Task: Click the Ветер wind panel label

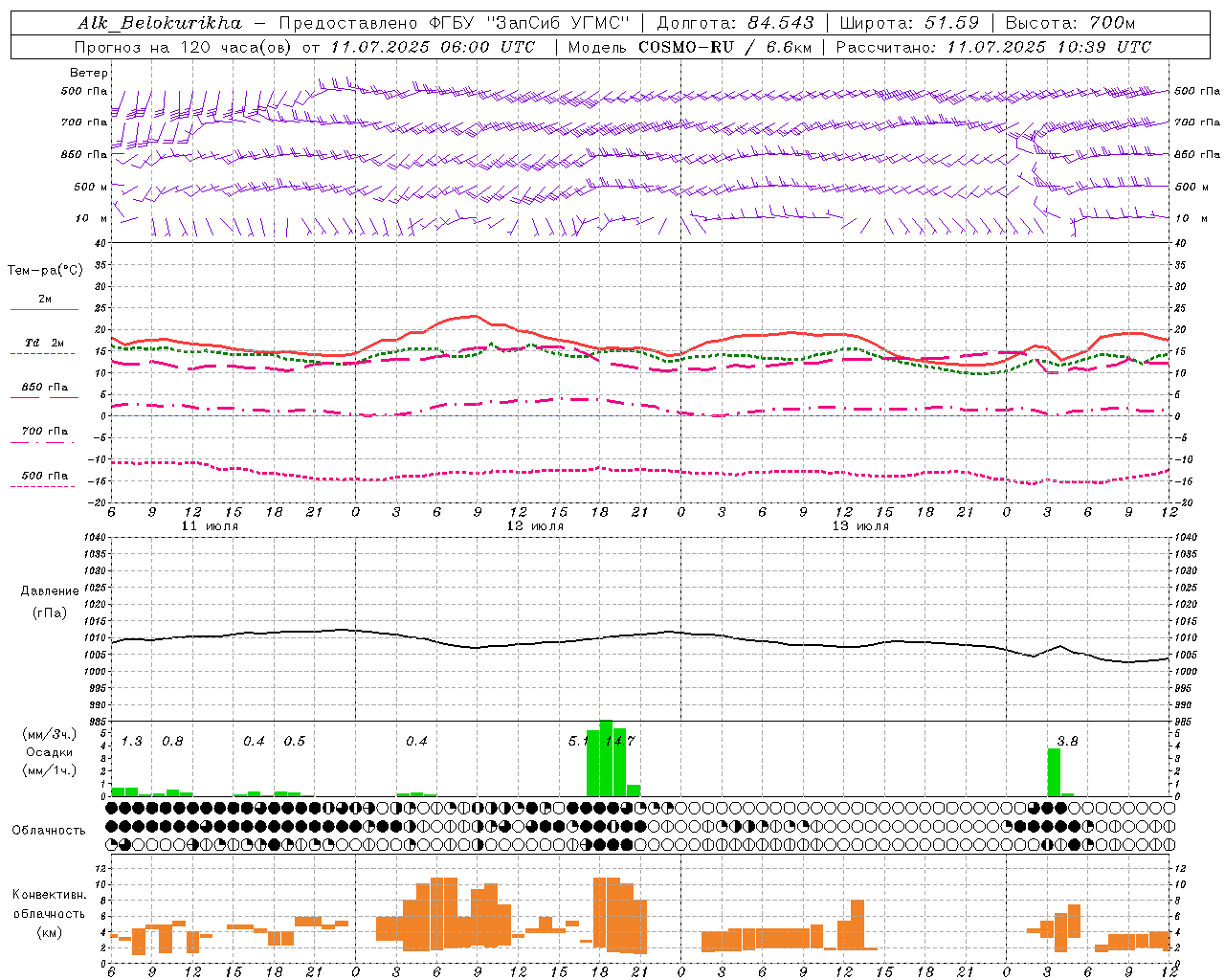Action: coord(89,73)
